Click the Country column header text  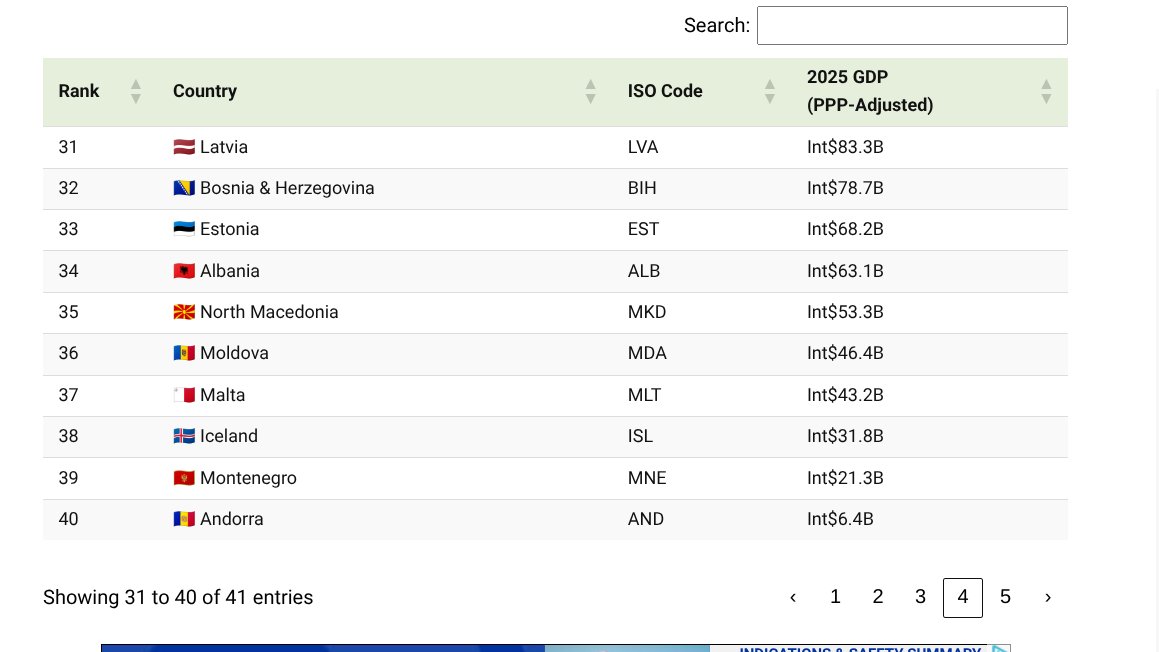[205, 91]
